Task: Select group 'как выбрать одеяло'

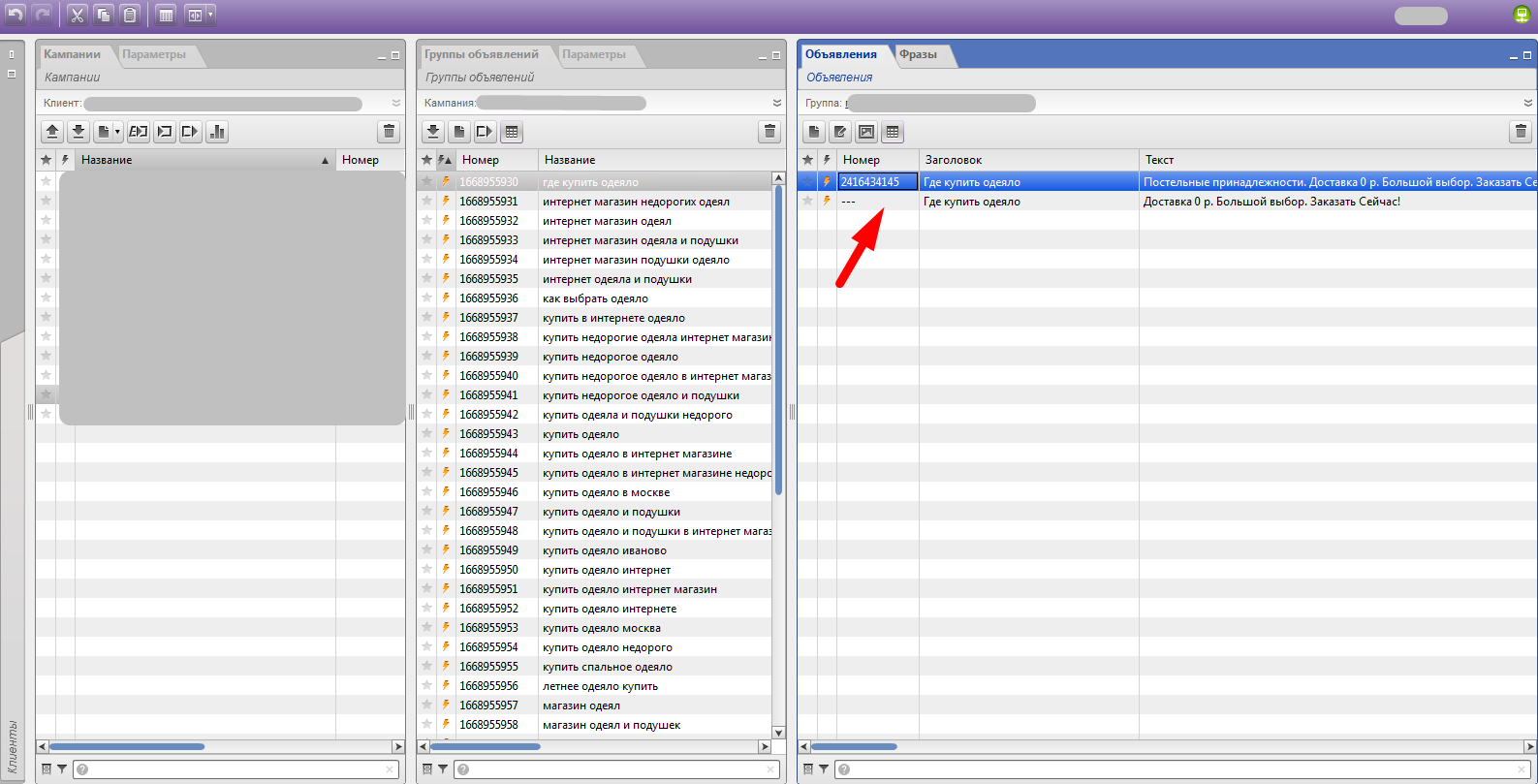Action: pyautogui.click(x=595, y=298)
